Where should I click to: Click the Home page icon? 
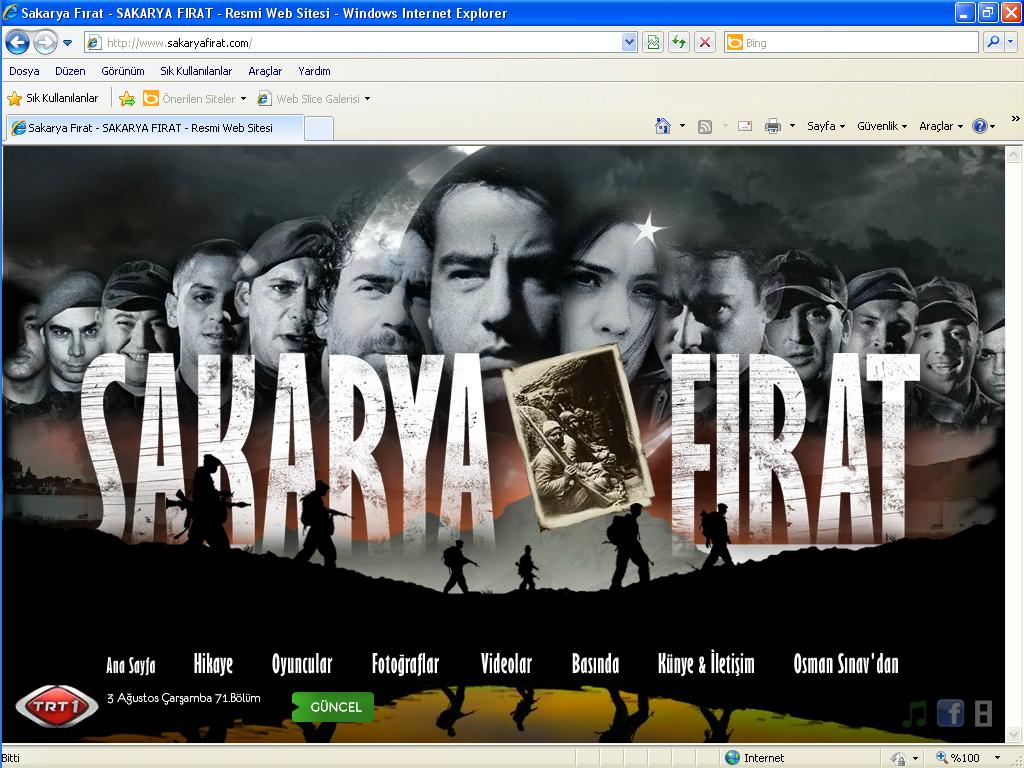click(663, 126)
